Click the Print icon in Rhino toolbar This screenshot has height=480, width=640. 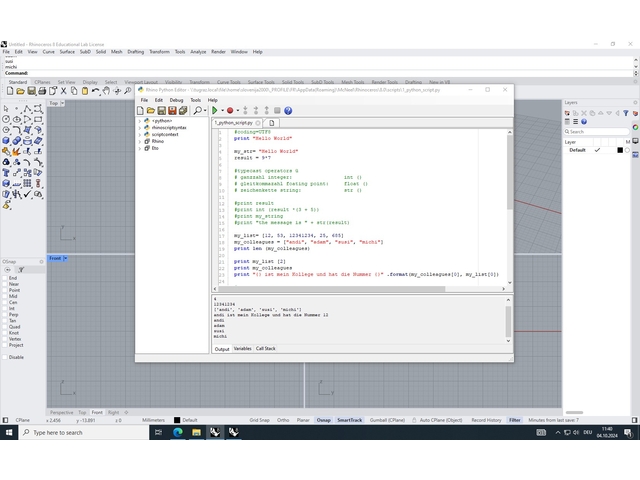pos(42,91)
